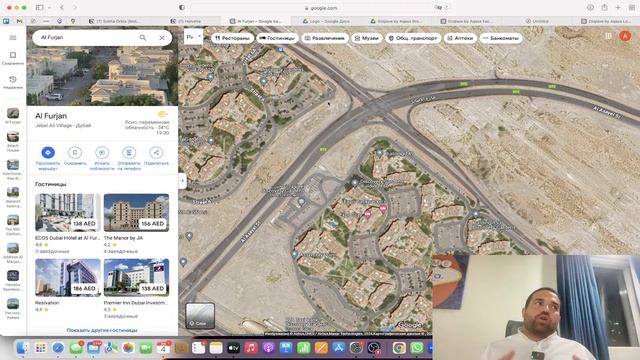Screen dimensions: 640x360
Task: Open Premier Inn Dubai Investment card
Action: pos(136,288)
